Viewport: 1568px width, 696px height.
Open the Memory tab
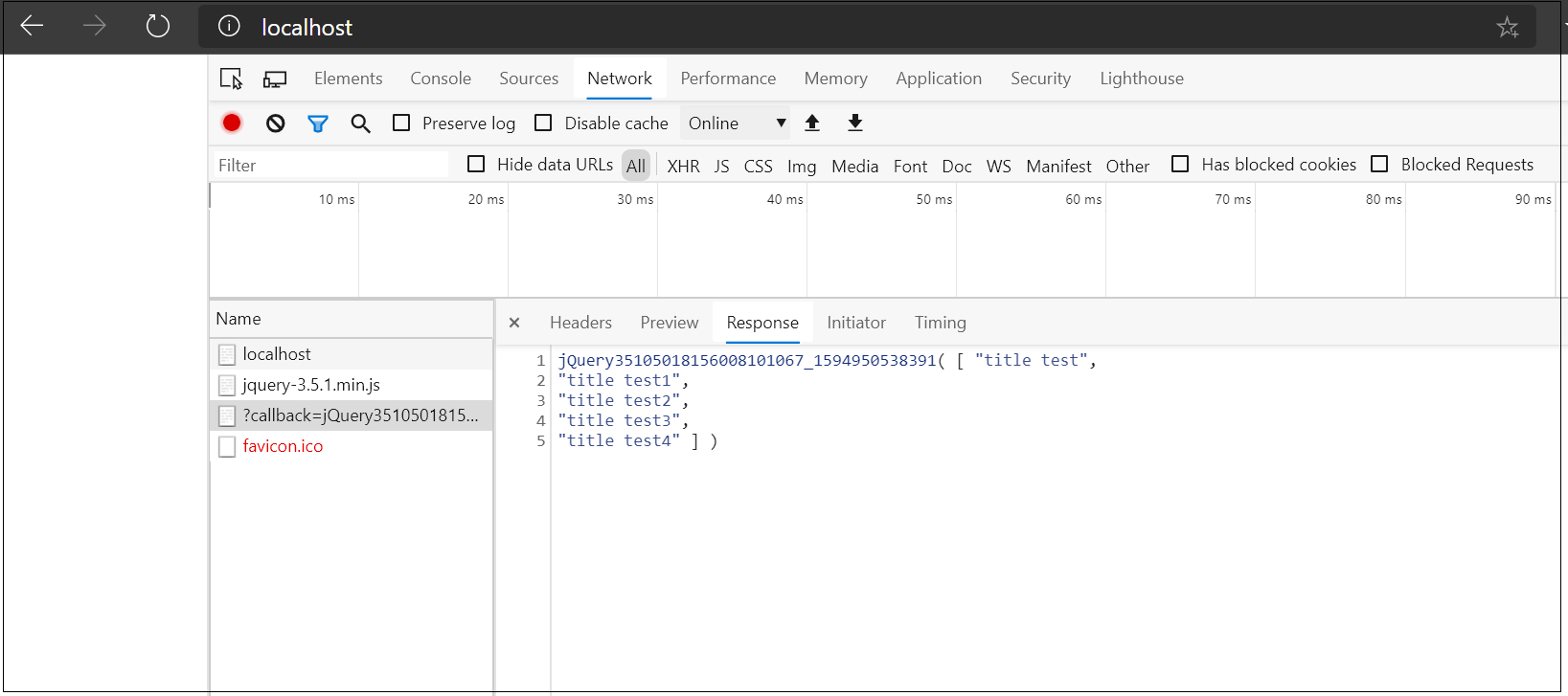coord(835,79)
